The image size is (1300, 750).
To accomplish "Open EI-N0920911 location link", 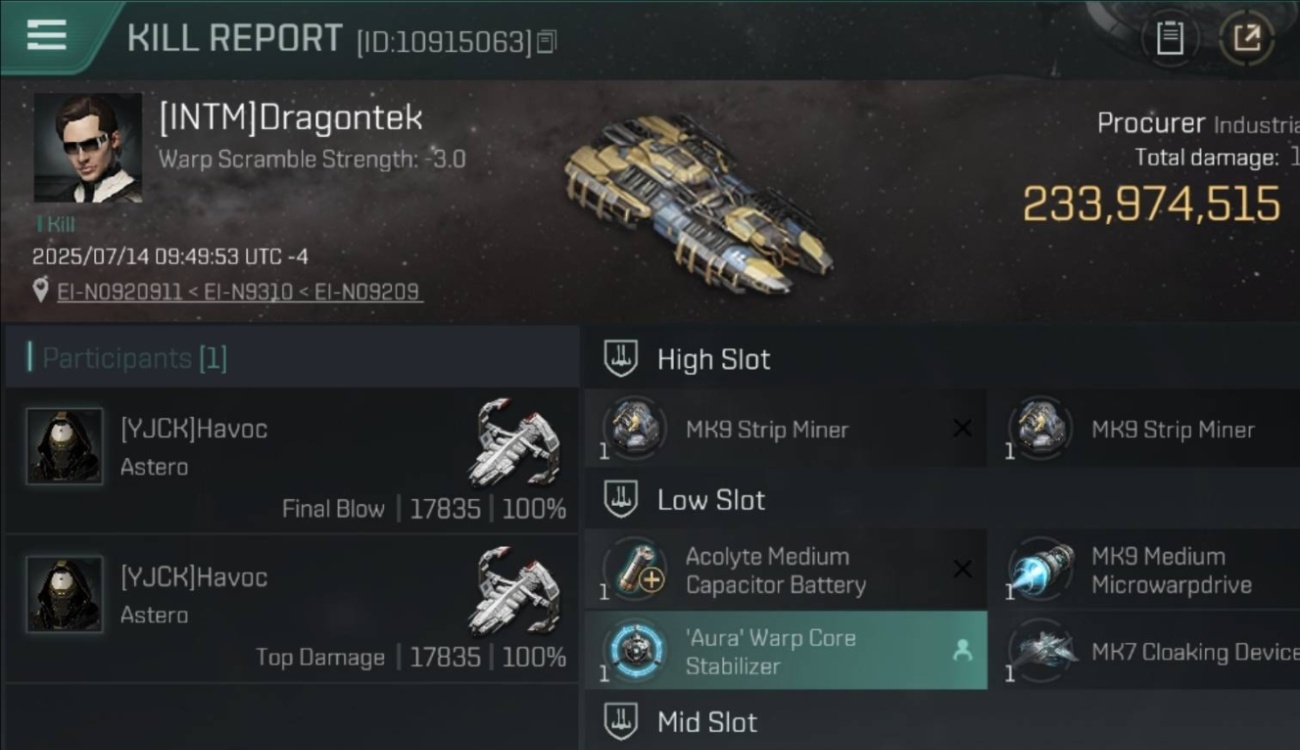I will (x=120, y=291).
